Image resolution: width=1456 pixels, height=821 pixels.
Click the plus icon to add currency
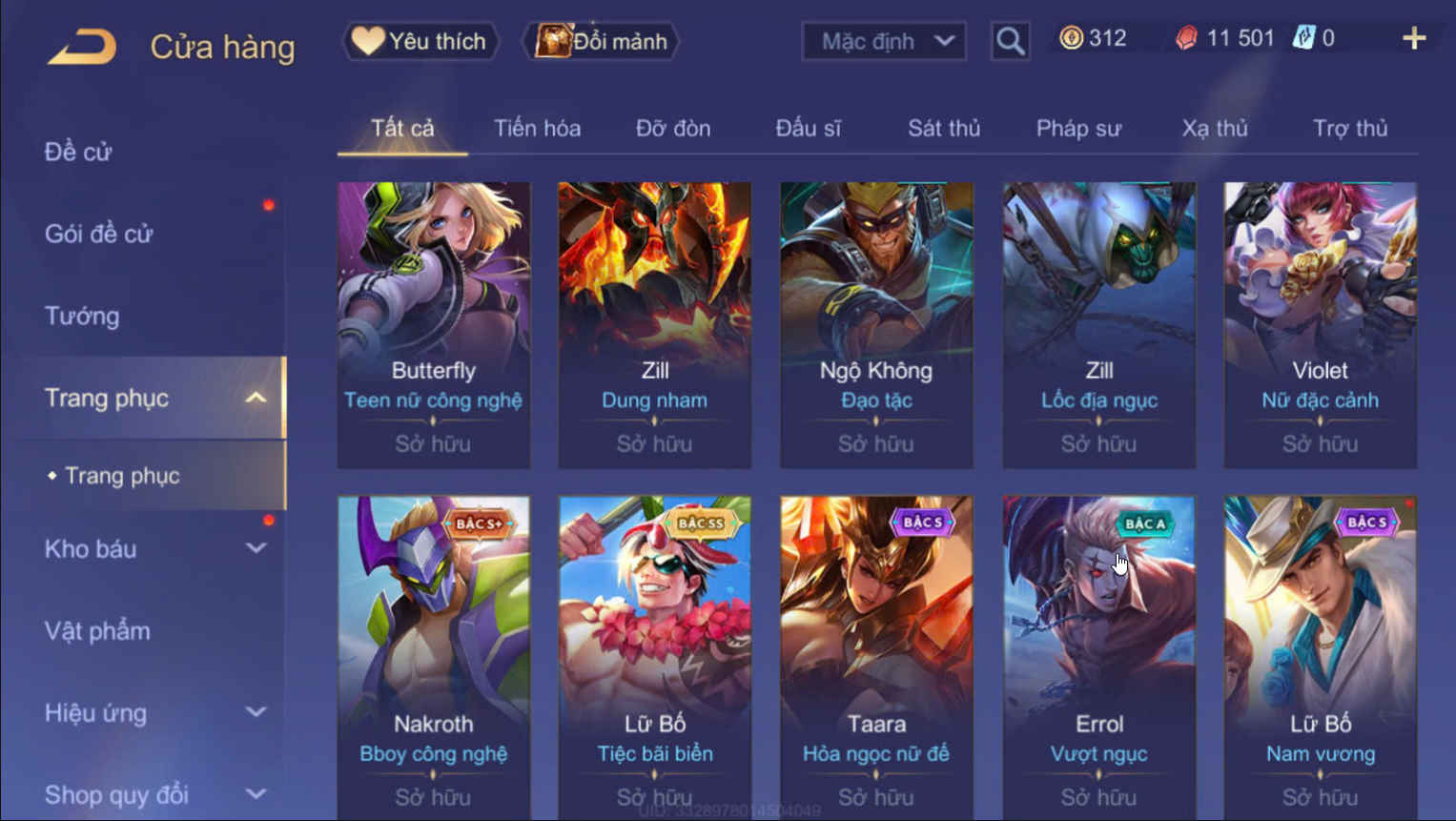[1414, 39]
